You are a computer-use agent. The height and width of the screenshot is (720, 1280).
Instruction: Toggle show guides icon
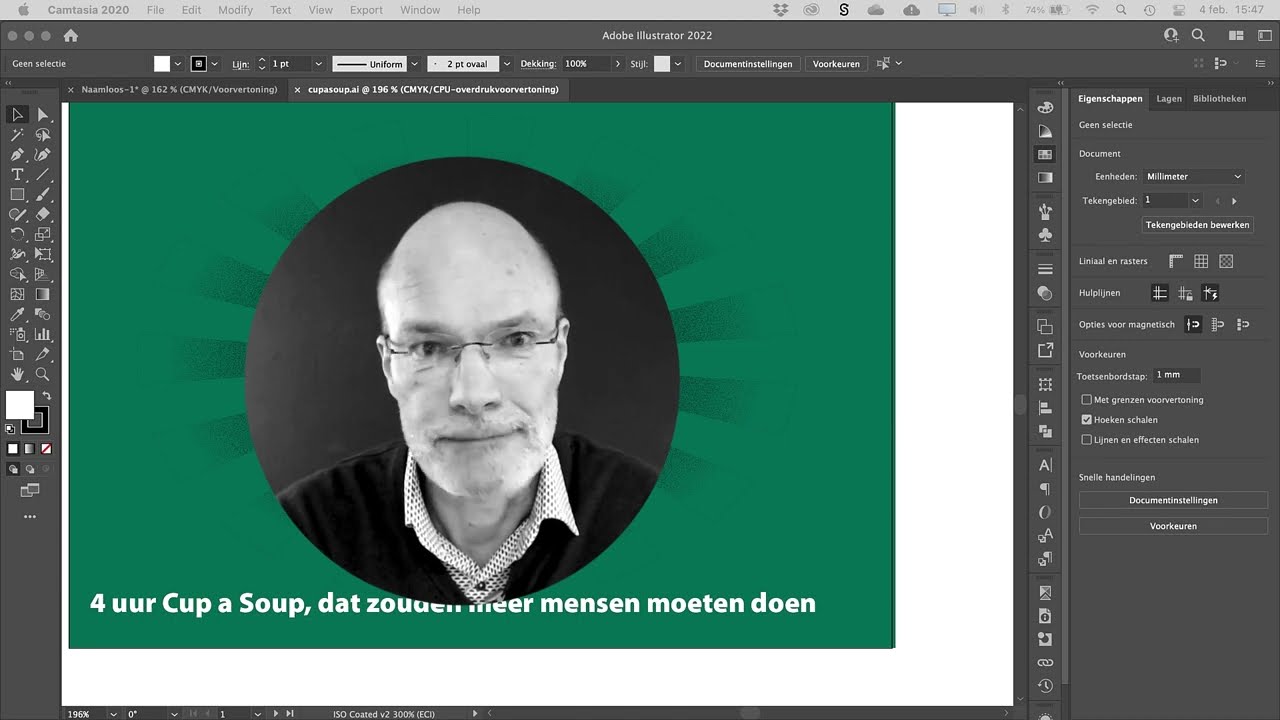(1160, 293)
